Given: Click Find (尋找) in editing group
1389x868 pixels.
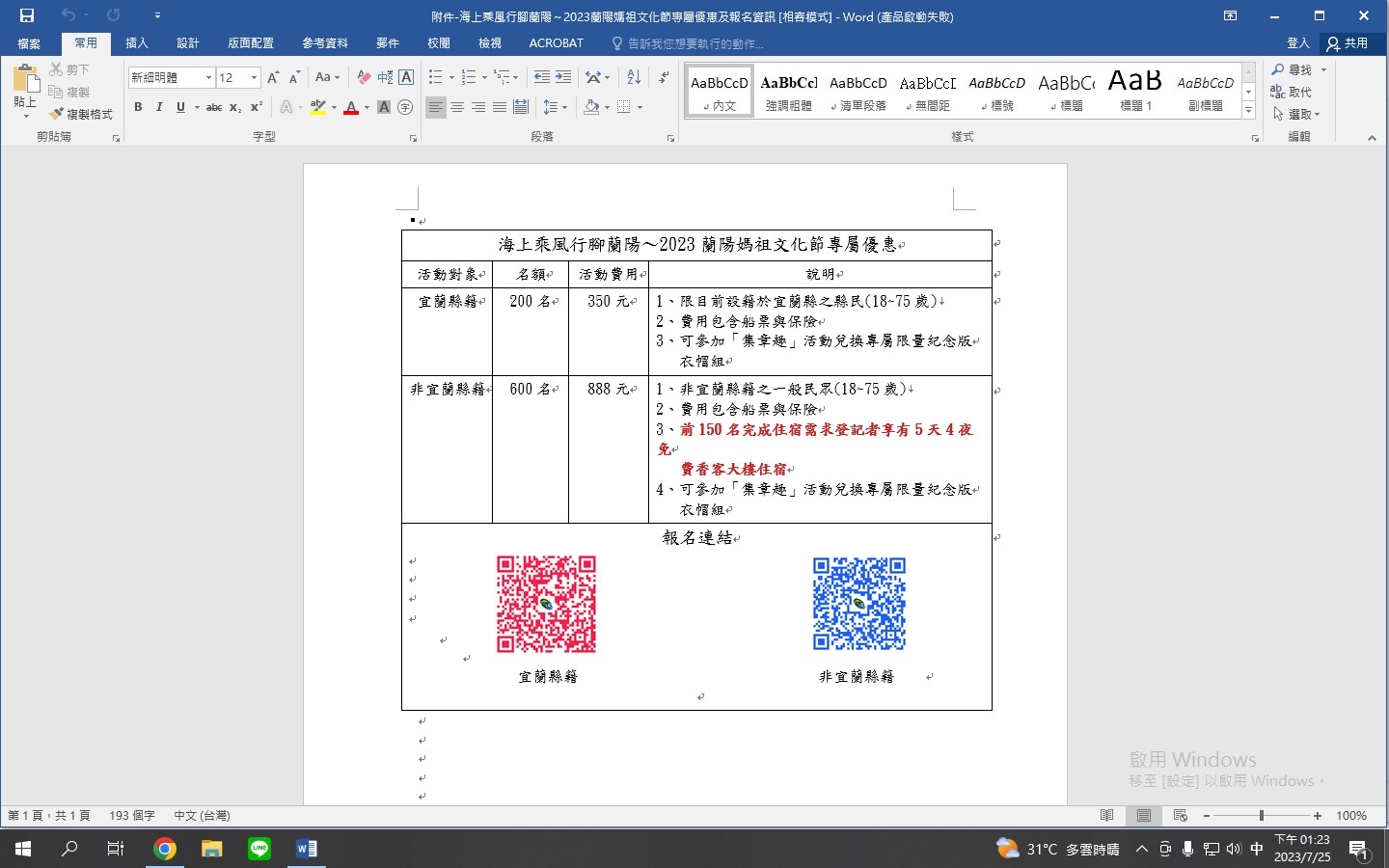Looking at the screenshot, I should (1292, 69).
